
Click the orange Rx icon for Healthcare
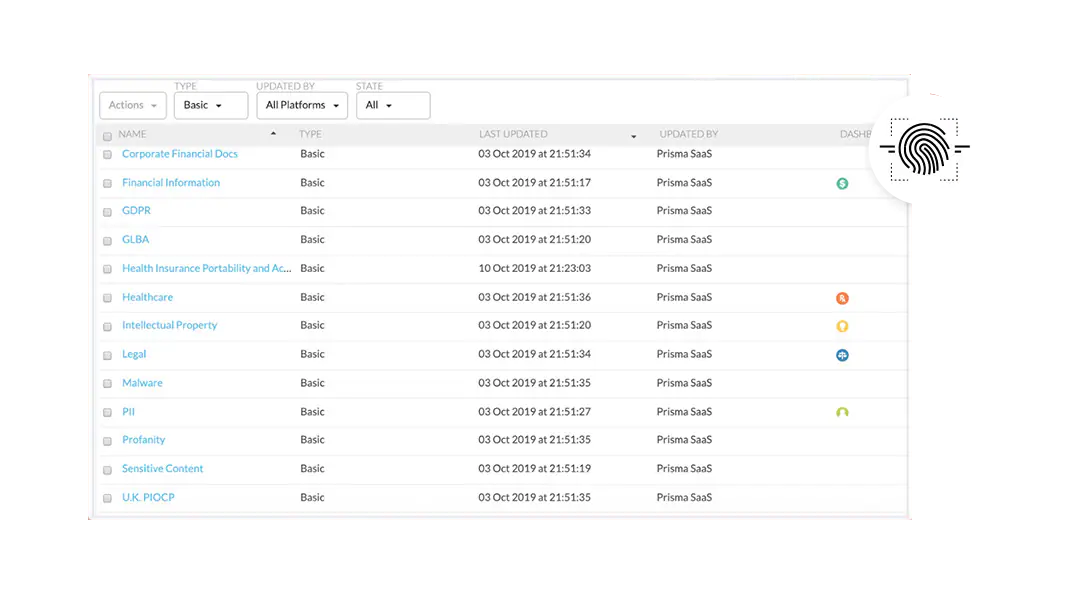click(842, 298)
